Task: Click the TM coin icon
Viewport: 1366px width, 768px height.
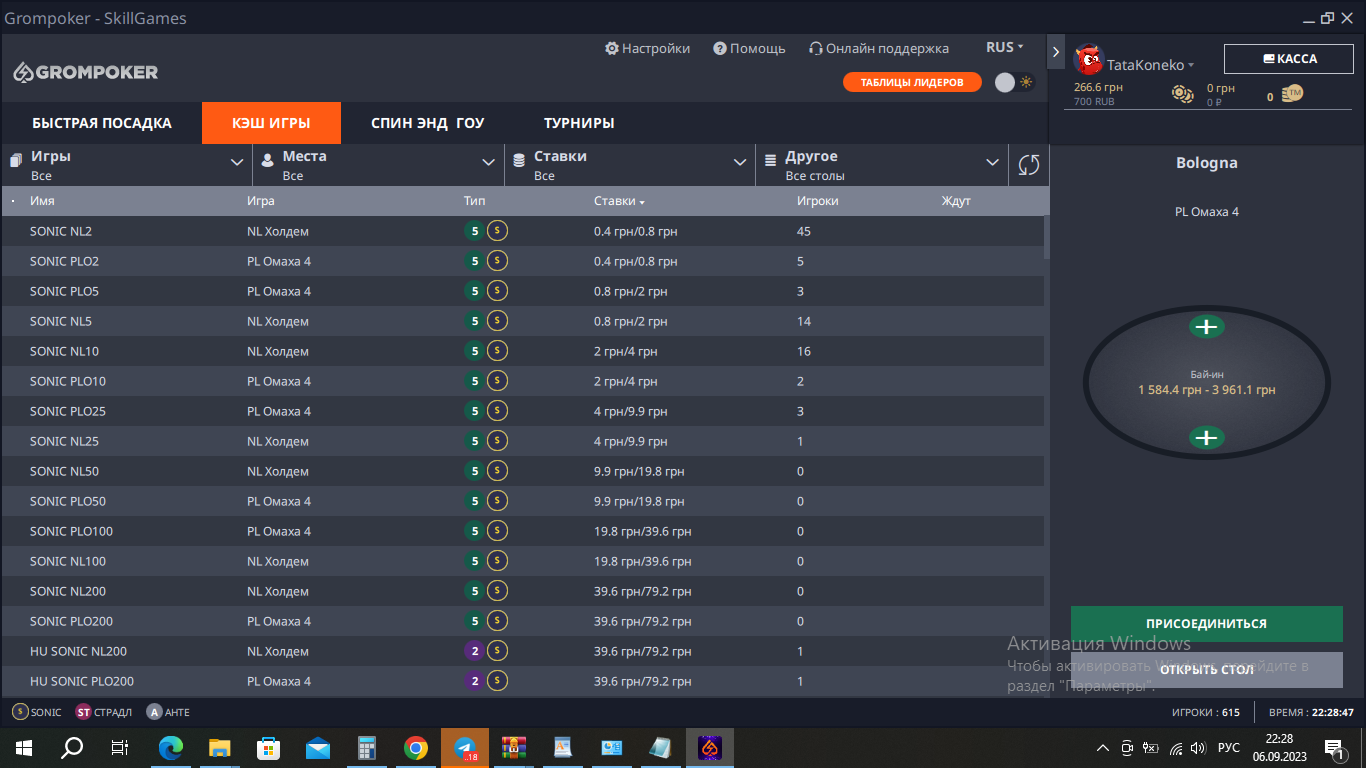Action: point(1292,94)
